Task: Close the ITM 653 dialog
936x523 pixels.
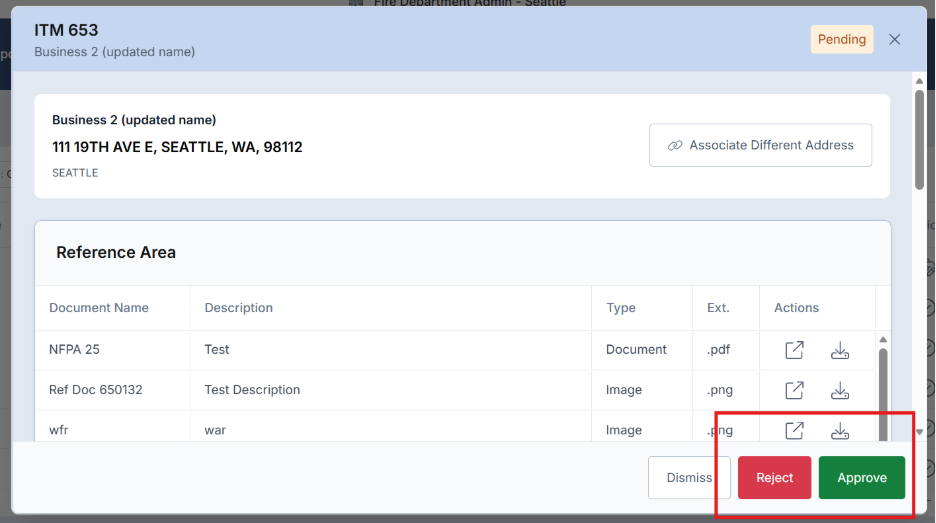Action: point(895,40)
